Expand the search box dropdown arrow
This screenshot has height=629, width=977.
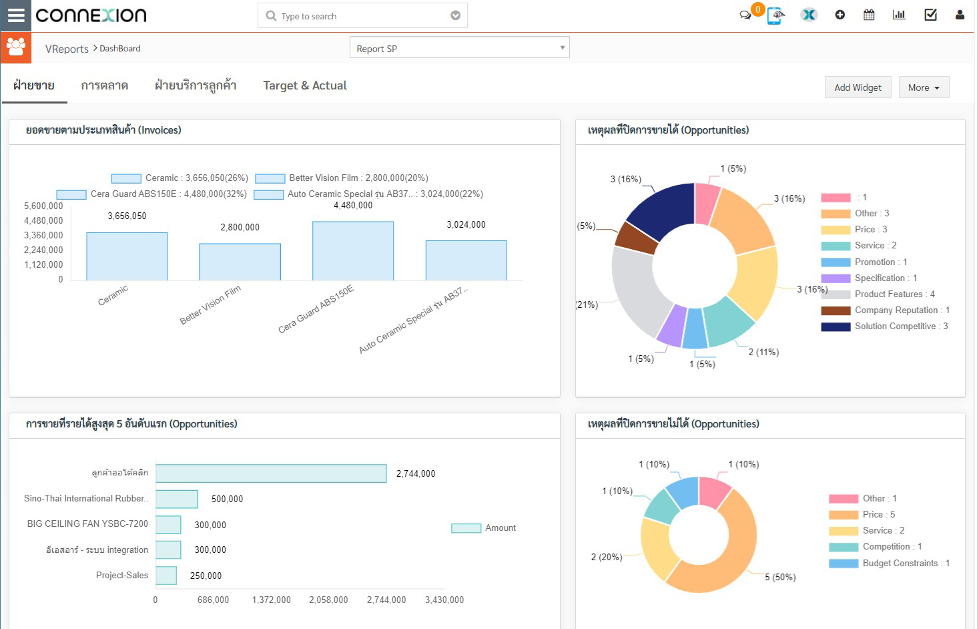pyautogui.click(x=456, y=16)
